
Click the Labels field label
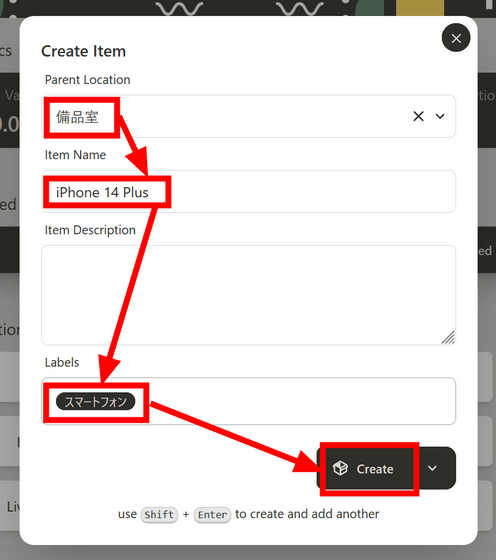(62, 362)
